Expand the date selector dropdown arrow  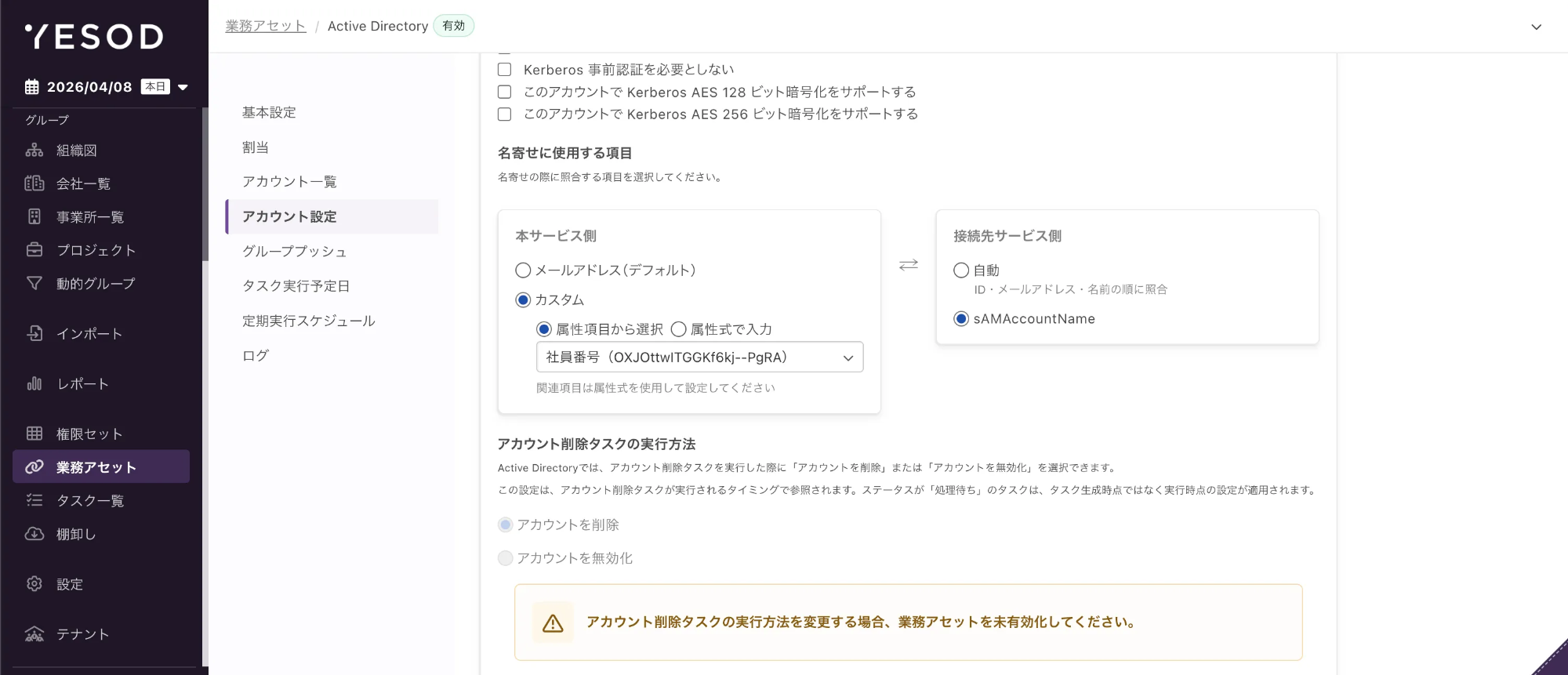[x=183, y=87]
